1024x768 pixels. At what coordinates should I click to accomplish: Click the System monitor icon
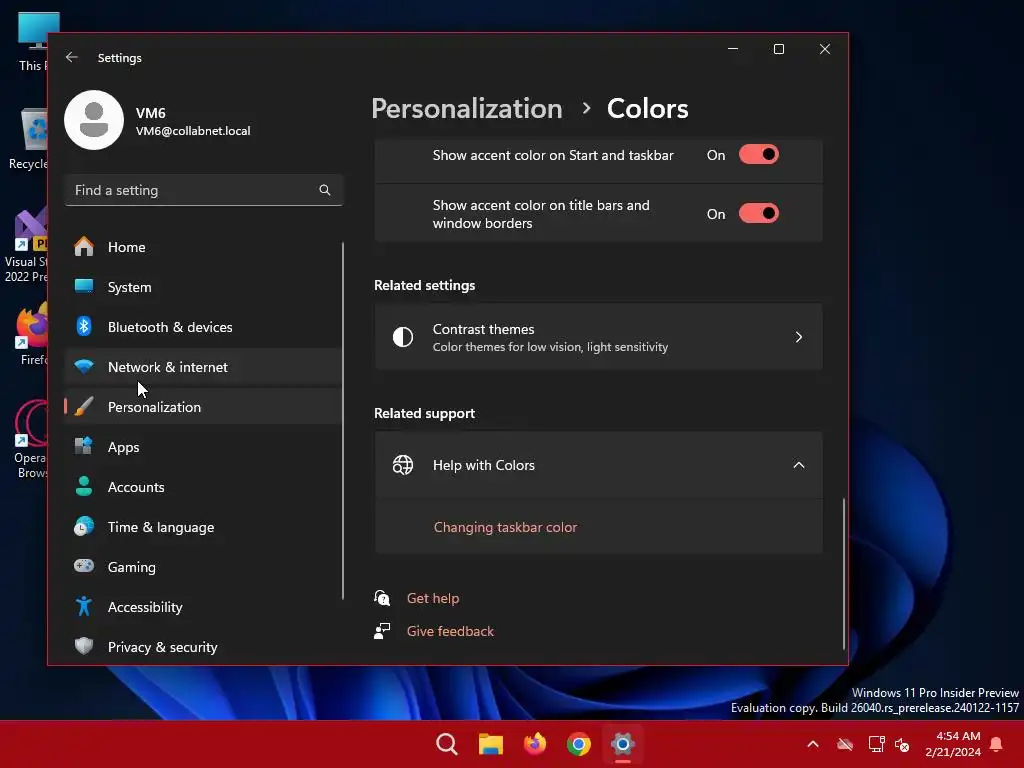[x=84, y=287]
